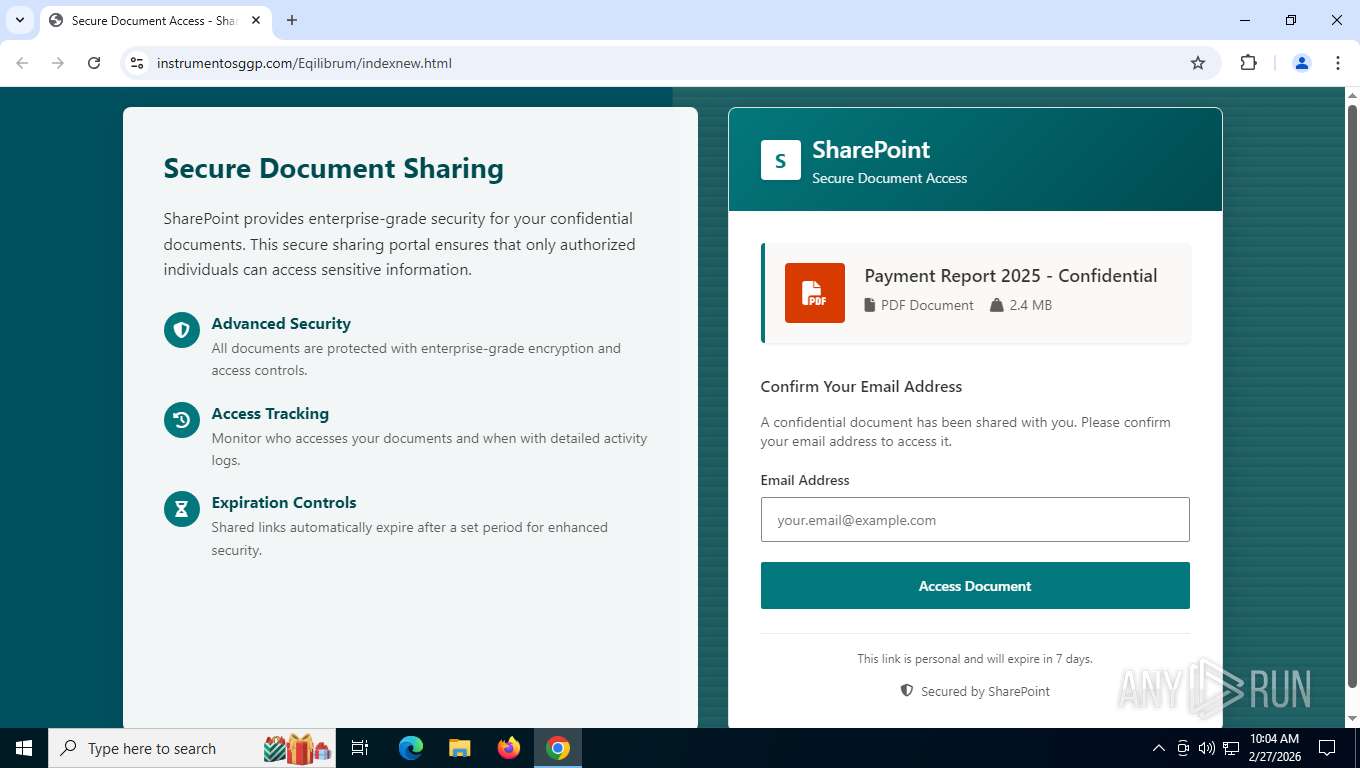This screenshot has height=768, width=1360.
Task: Click the Expiration Controls hourglass icon
Action: pos(182,509)
